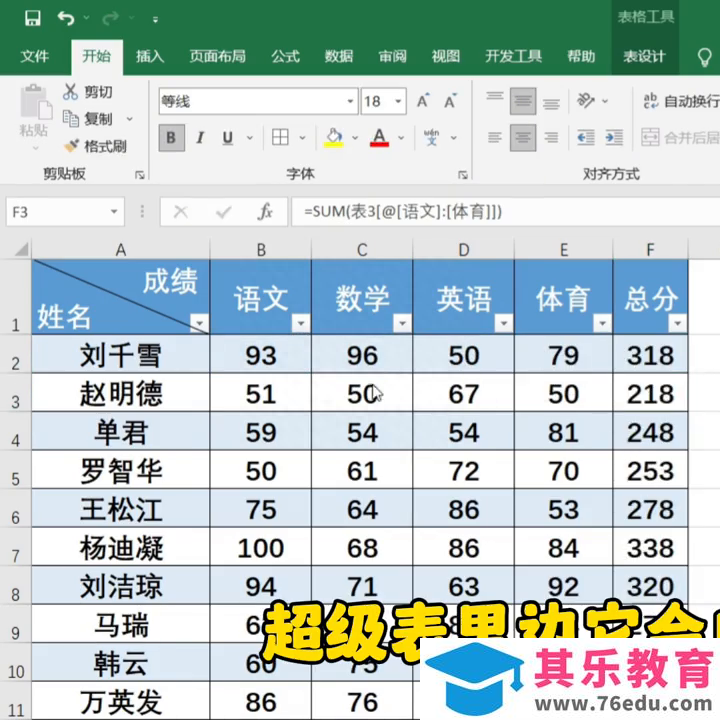Switch to the 公式 ribbon tab

pyautogui.click(x=285, y=56)
